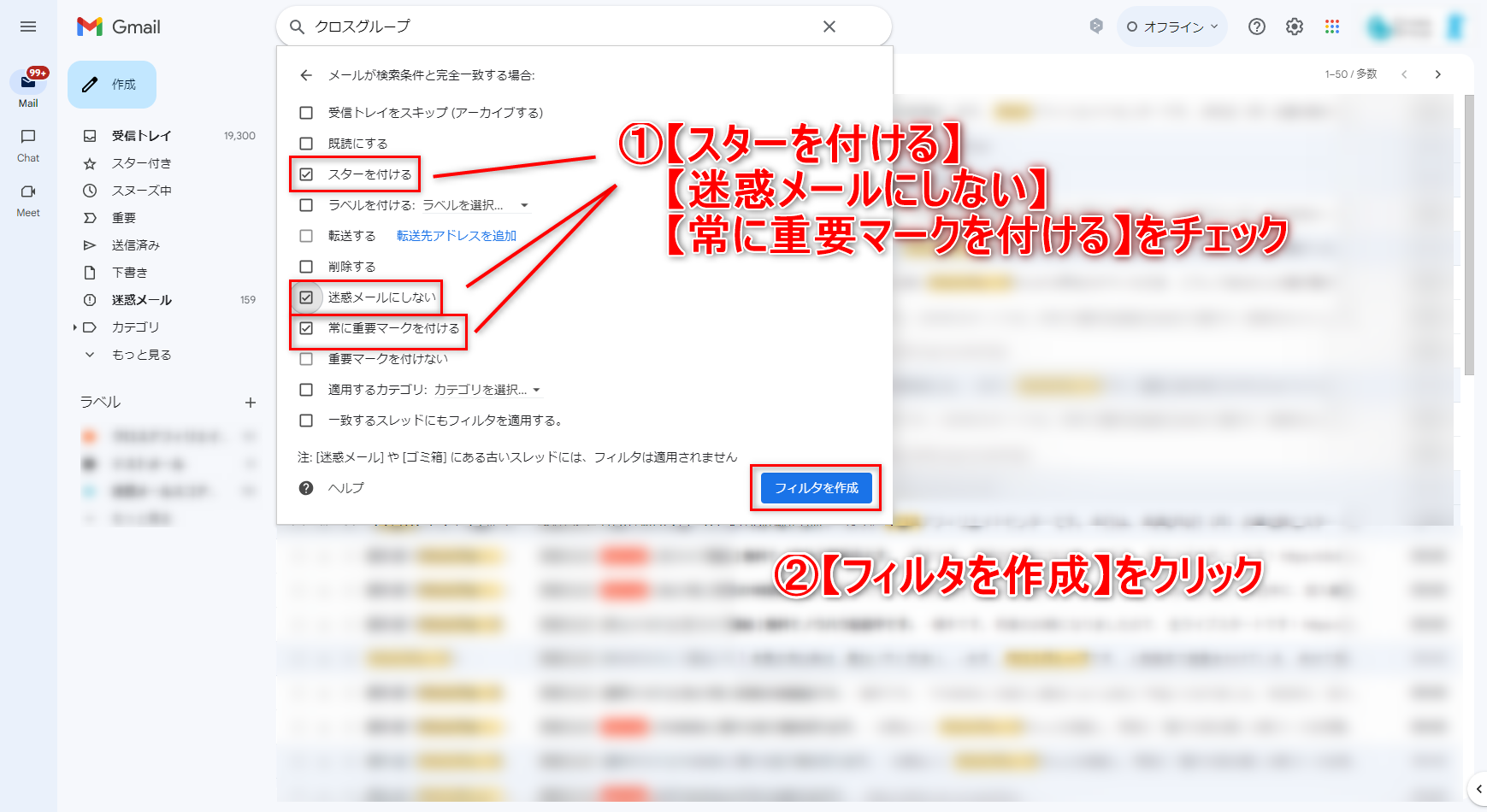Click the support question mark icon
The image size is (1487, 812).
click(1256, 26)
